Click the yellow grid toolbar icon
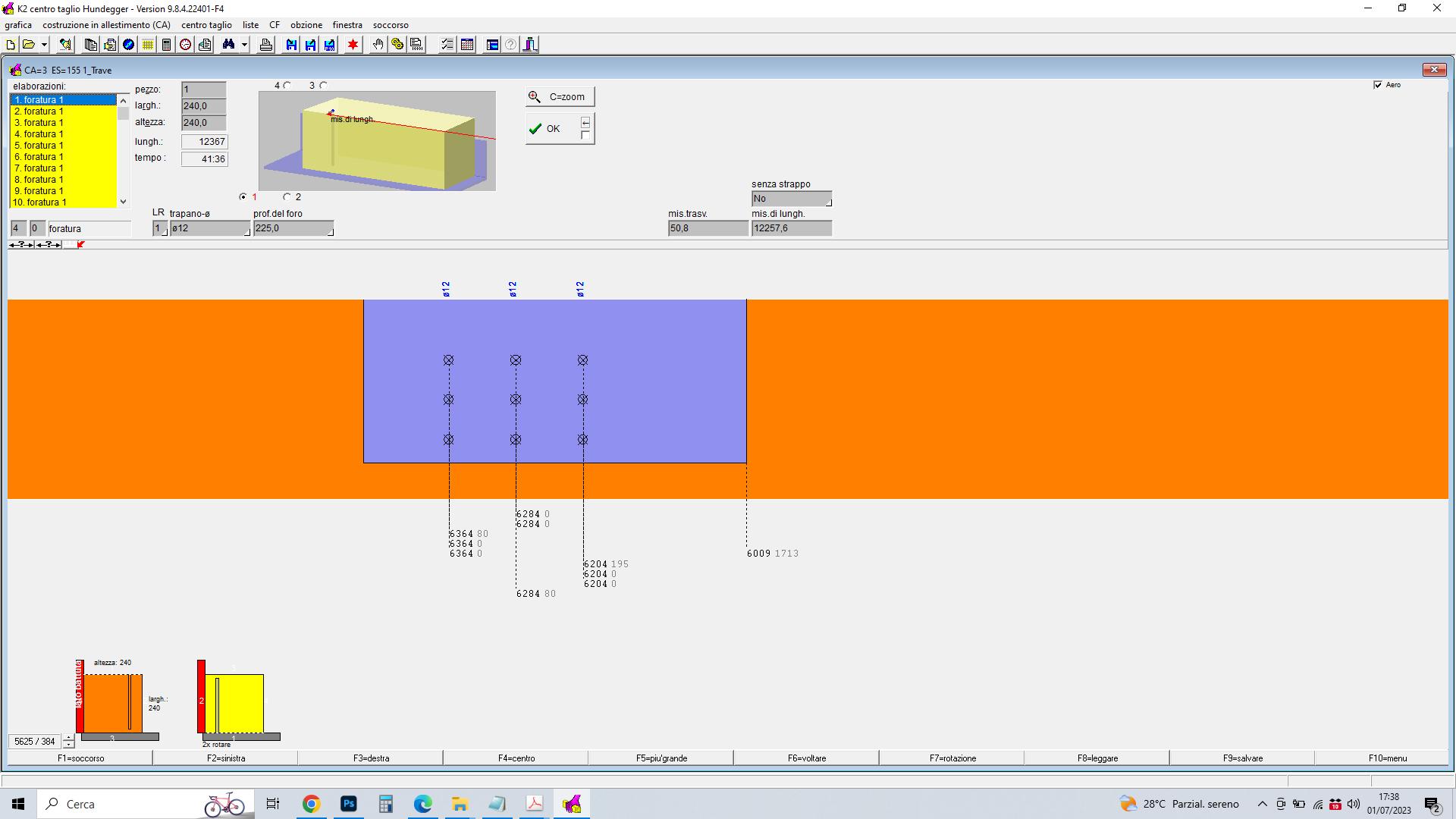1456x819 pixels. [x=148, y=45]
